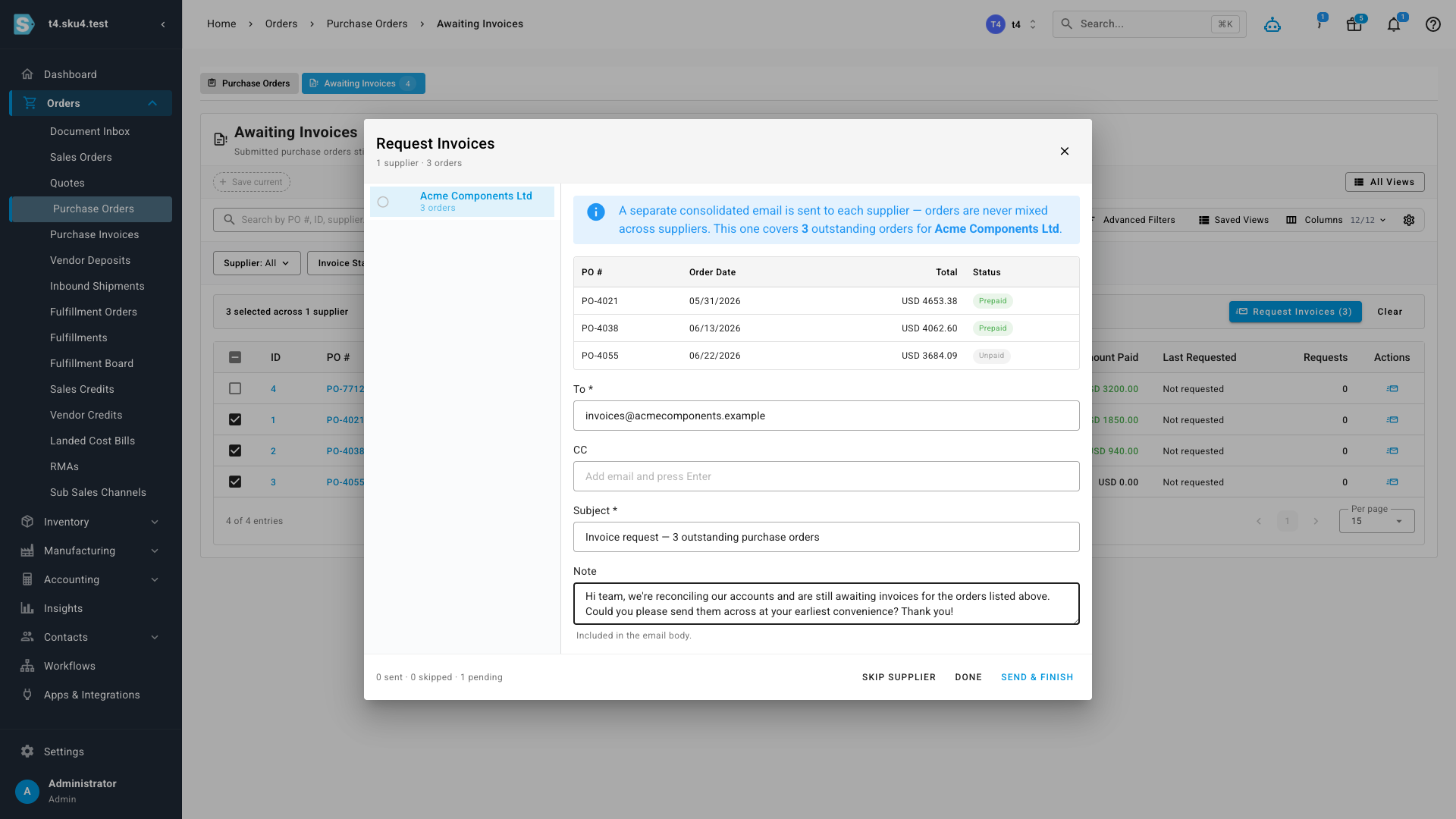The height and width of the screenshot is (819, 1456).
Task: Select the Acme Components Ltd radio button
Action: point(383,202)
